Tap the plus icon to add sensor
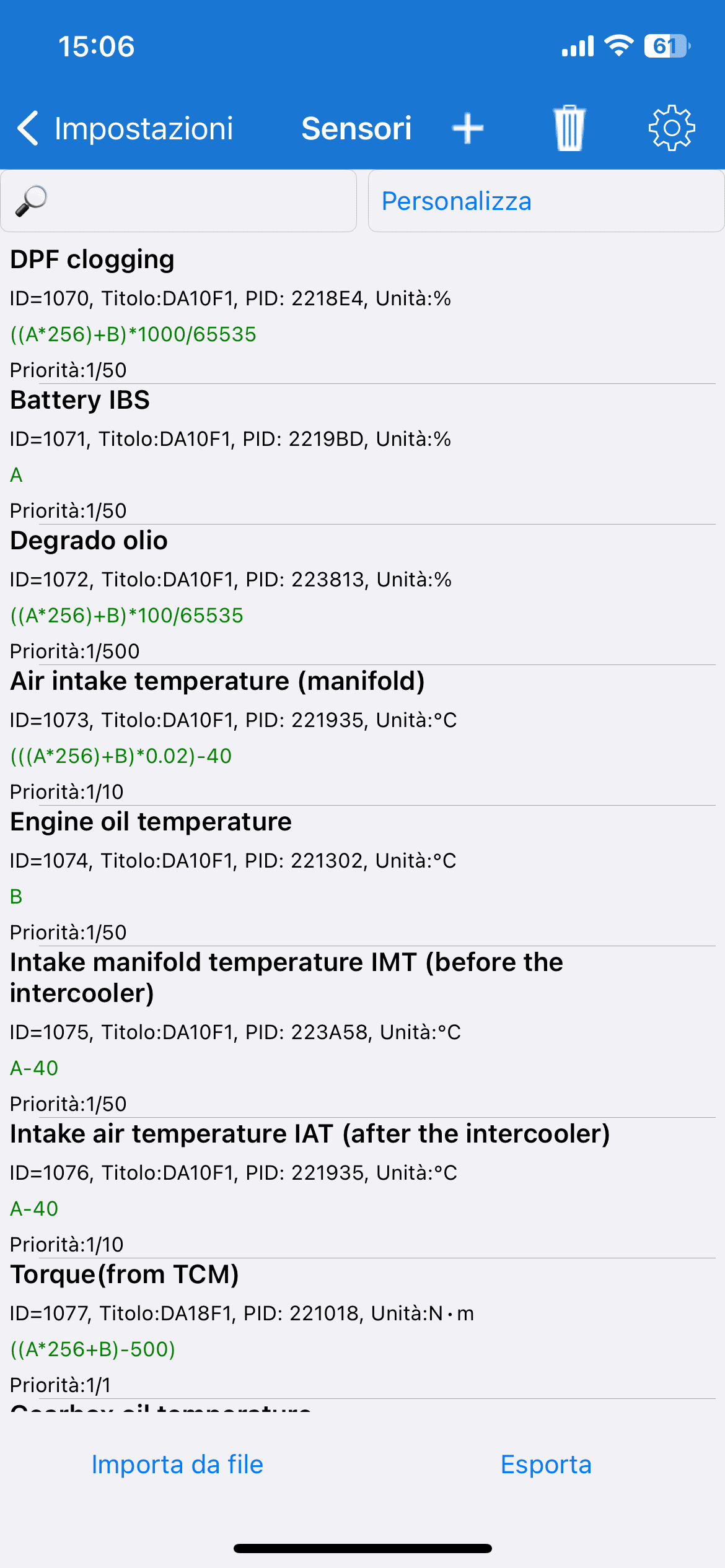The width and height of the screenshot is (725, 1568). coord(468,129)
